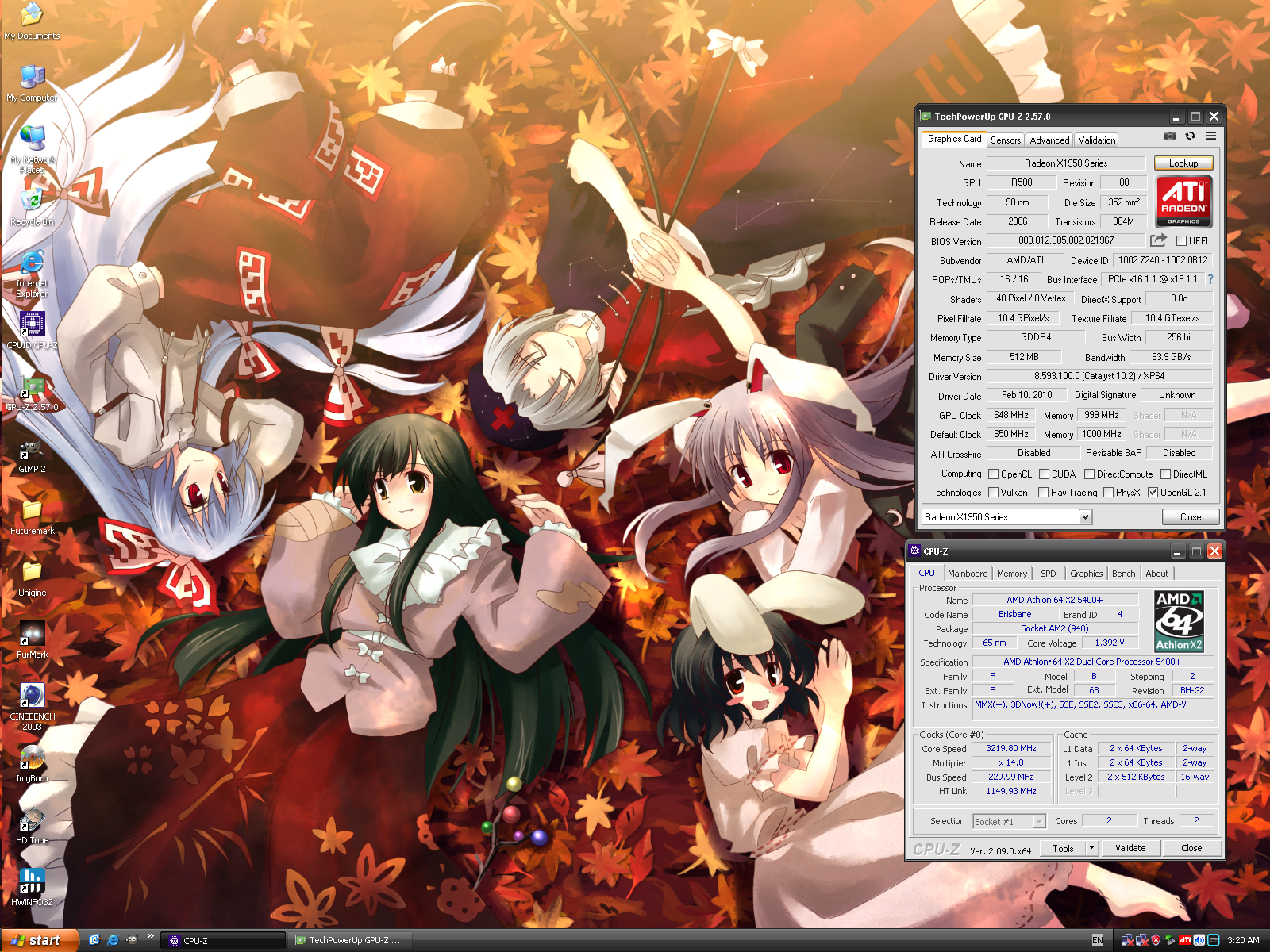Toggle the UEFI checkbox

(1181, 241)
